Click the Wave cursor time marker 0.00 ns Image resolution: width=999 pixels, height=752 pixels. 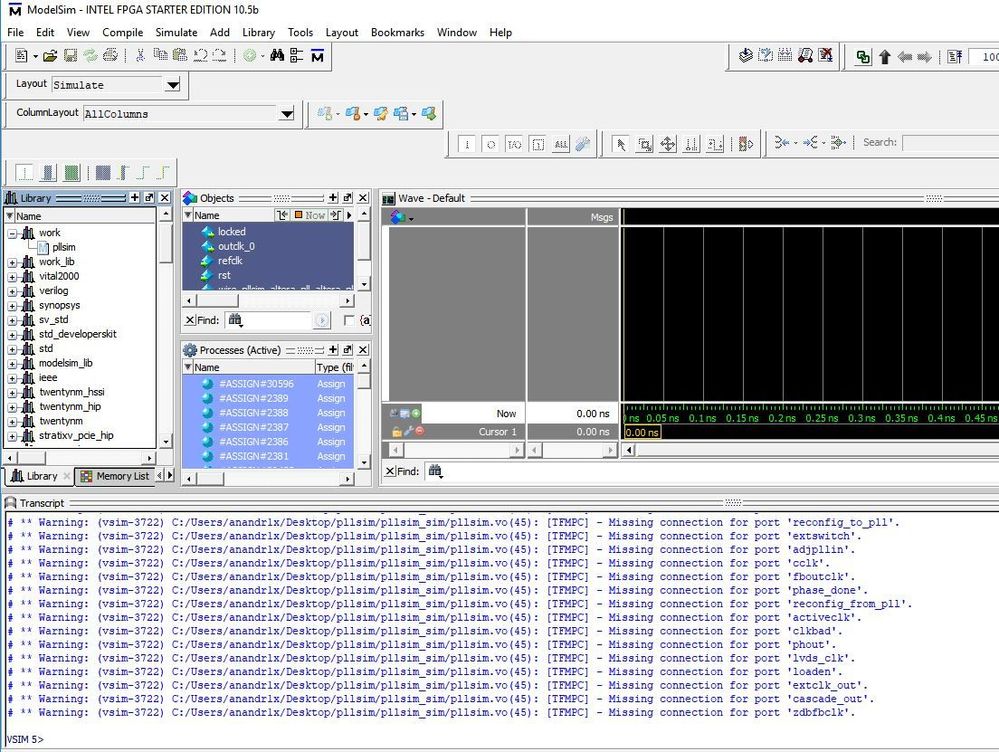click(x=642, y=432)
